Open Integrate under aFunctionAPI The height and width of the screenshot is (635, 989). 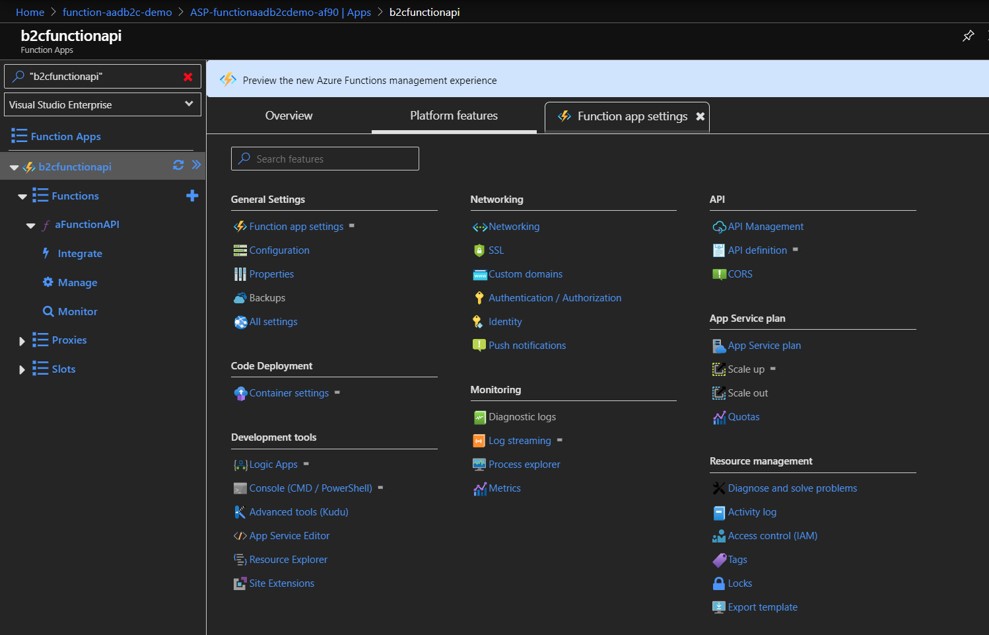tap(79, 253)
